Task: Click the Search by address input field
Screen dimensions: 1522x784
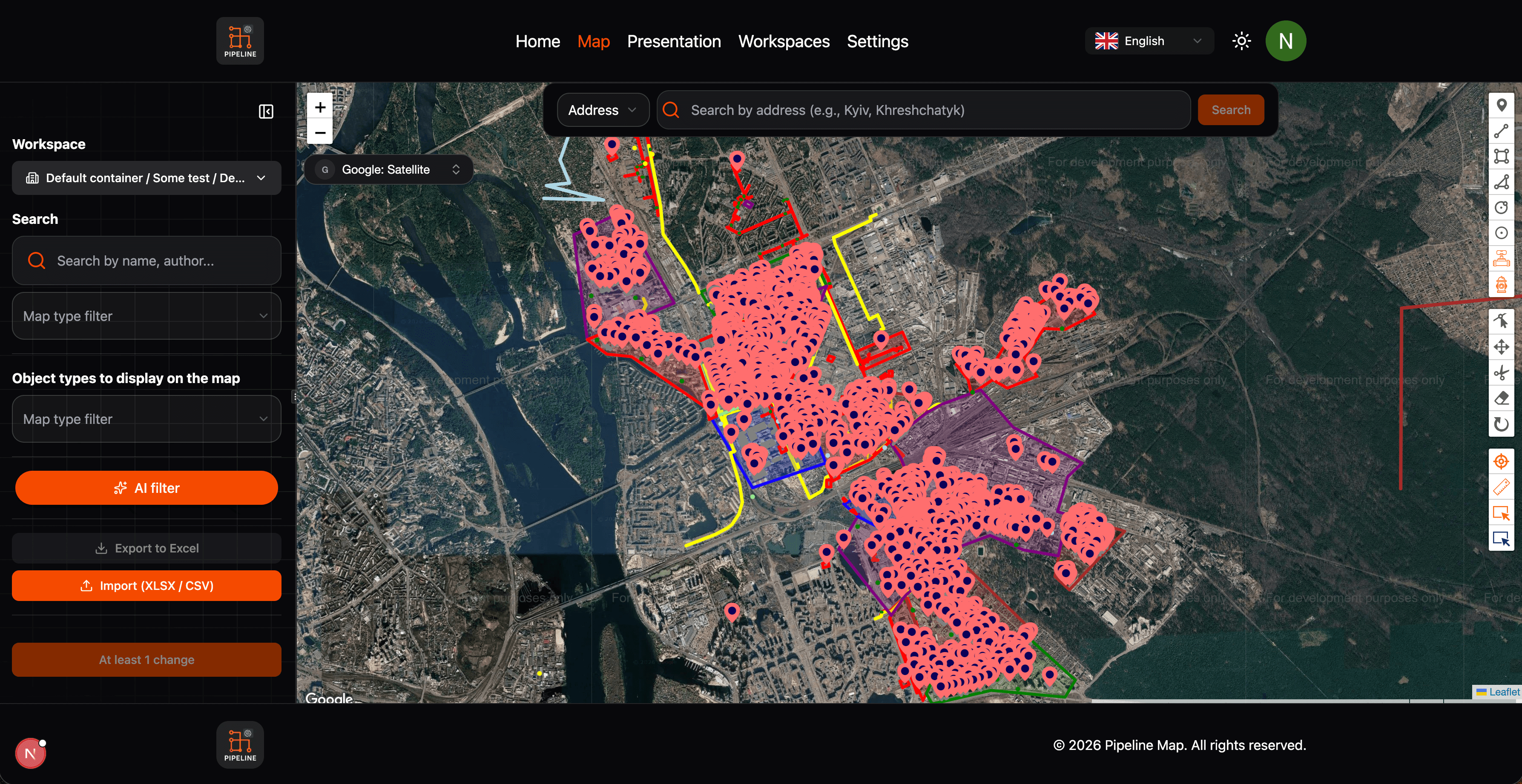Action: [x=924, y=110]
